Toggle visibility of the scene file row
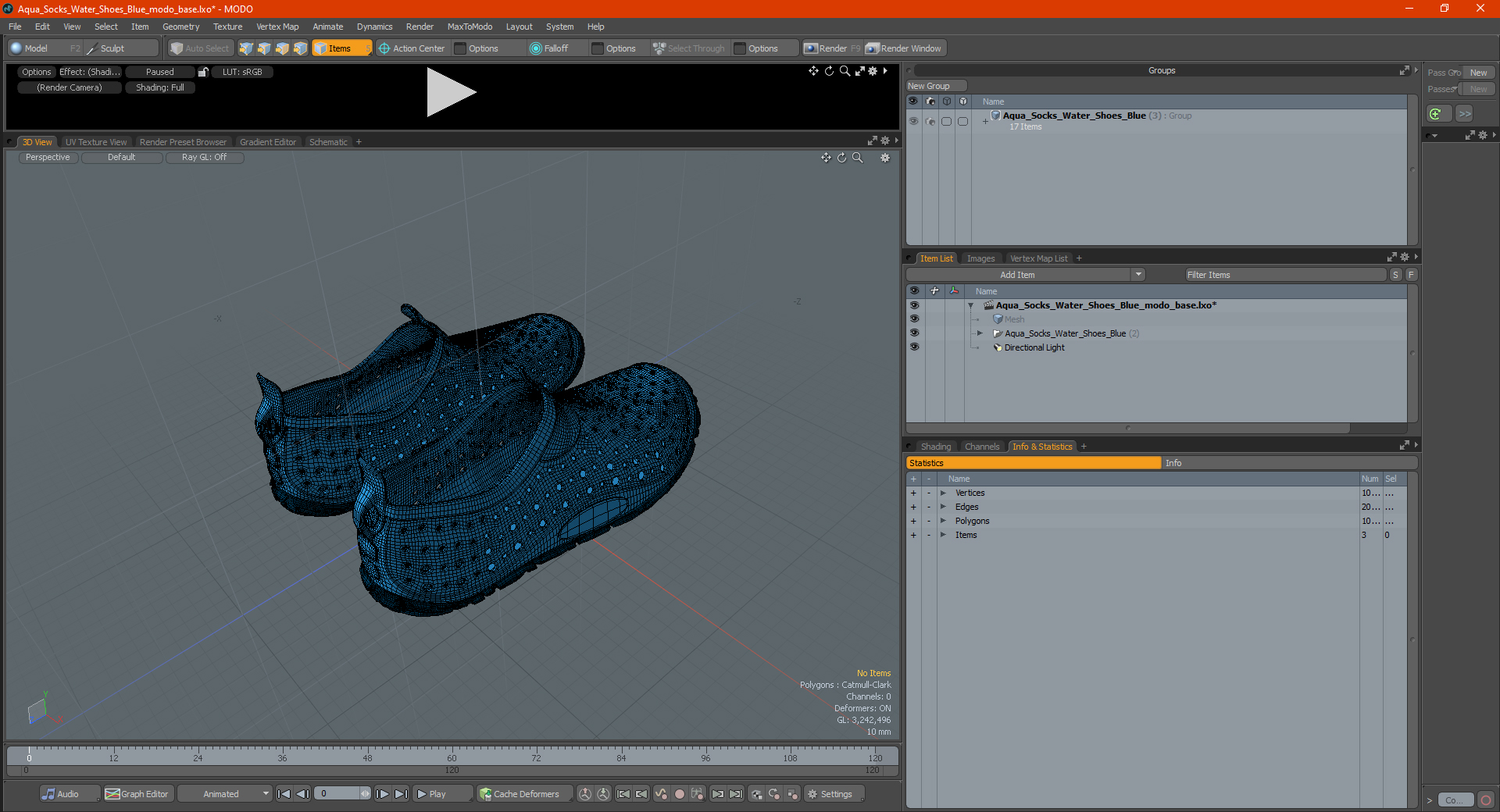Screen dimensions: 1500x812 [914, 305]
